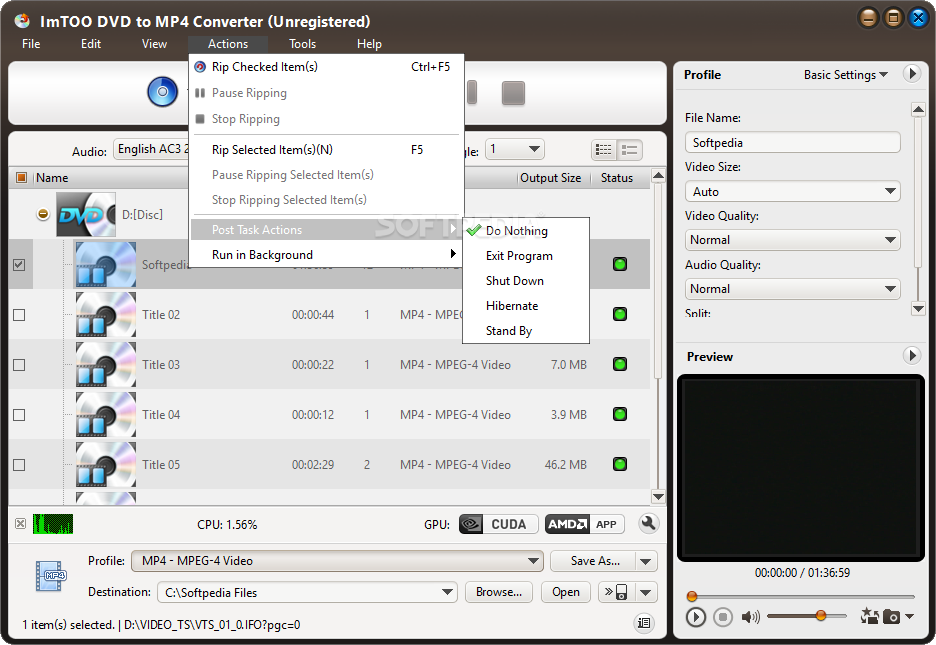
Task: Click the DVD disc thumbnail for D:[Disc]
Action: (86, 215)
